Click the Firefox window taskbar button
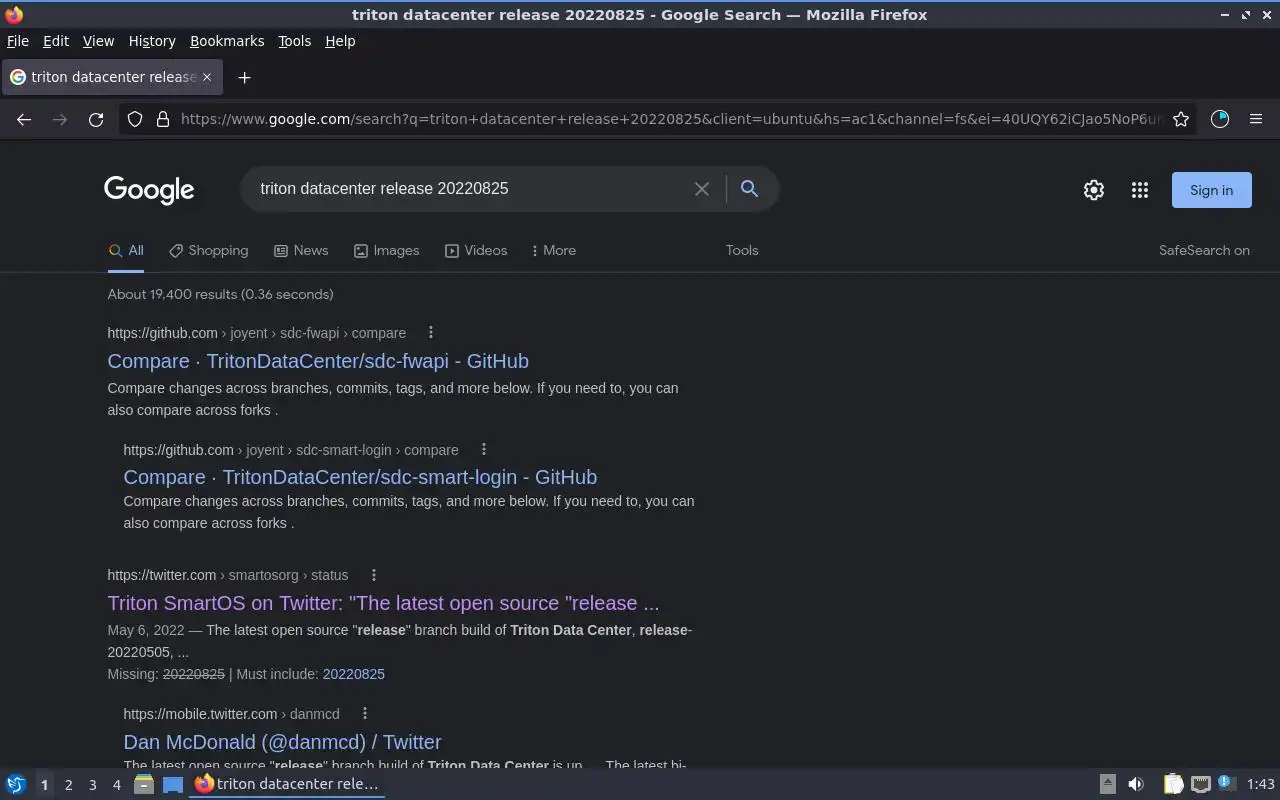1280x800 pixels. 288,784
